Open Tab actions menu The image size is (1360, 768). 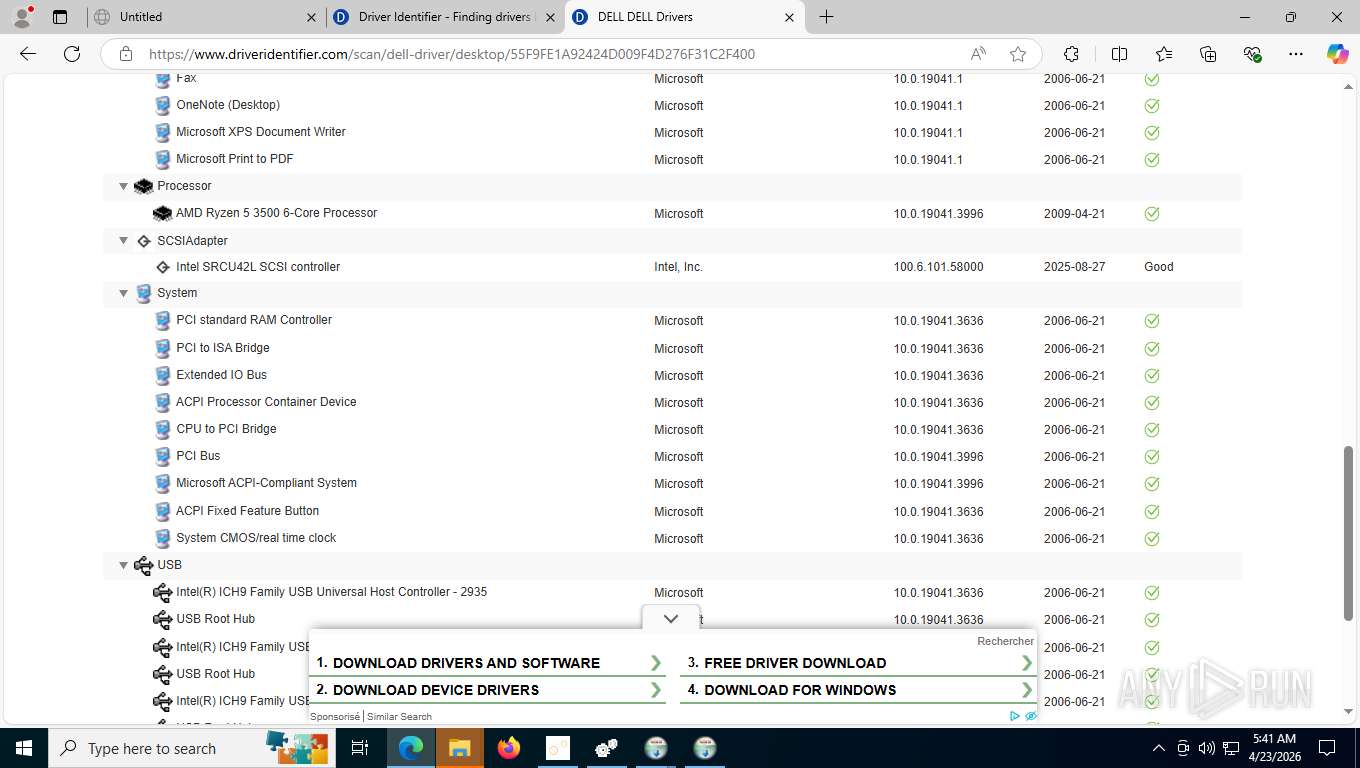point(60,17)
